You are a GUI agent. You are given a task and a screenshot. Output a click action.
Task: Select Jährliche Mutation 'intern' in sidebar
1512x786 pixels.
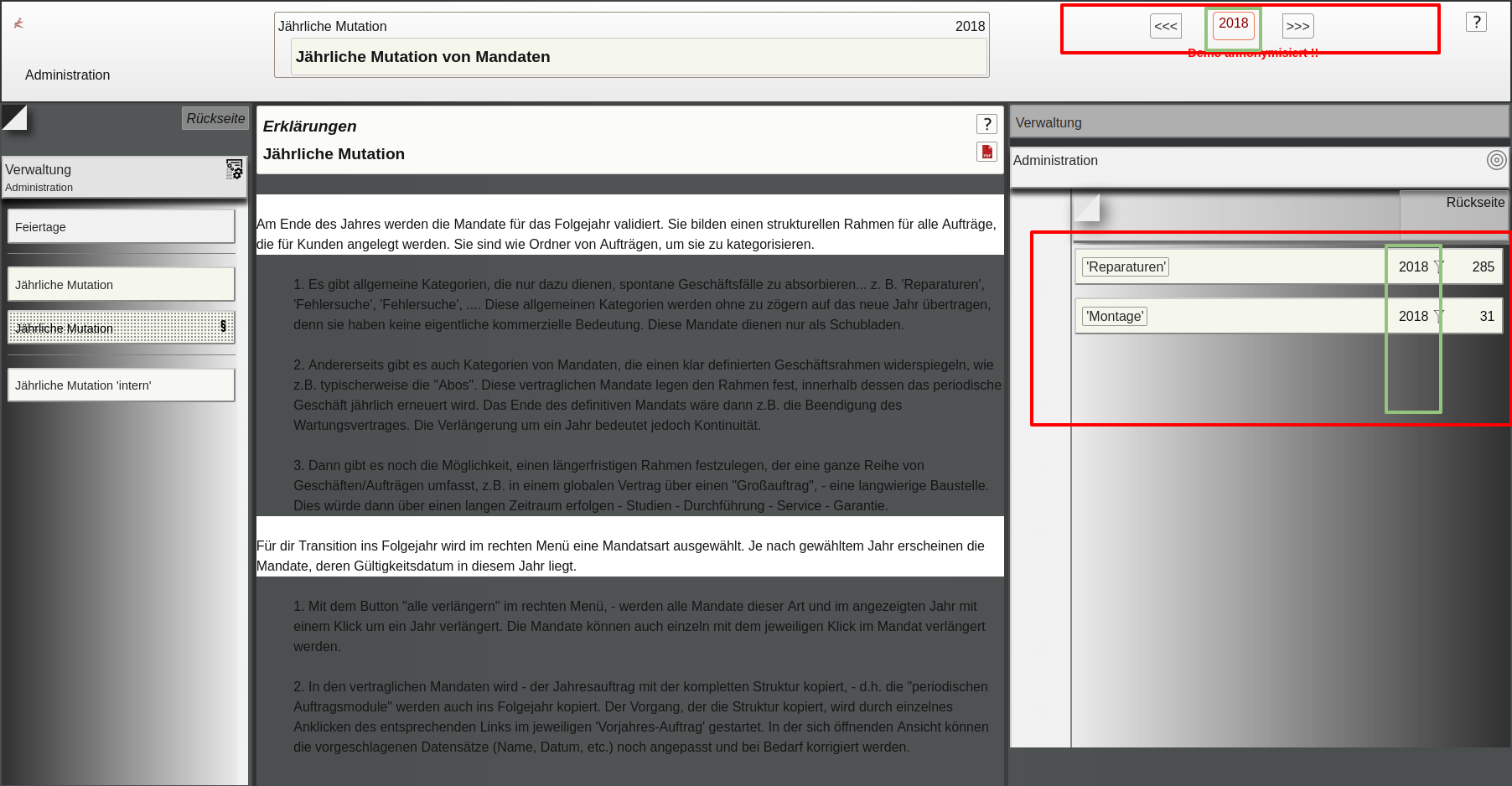click(121, 385)
